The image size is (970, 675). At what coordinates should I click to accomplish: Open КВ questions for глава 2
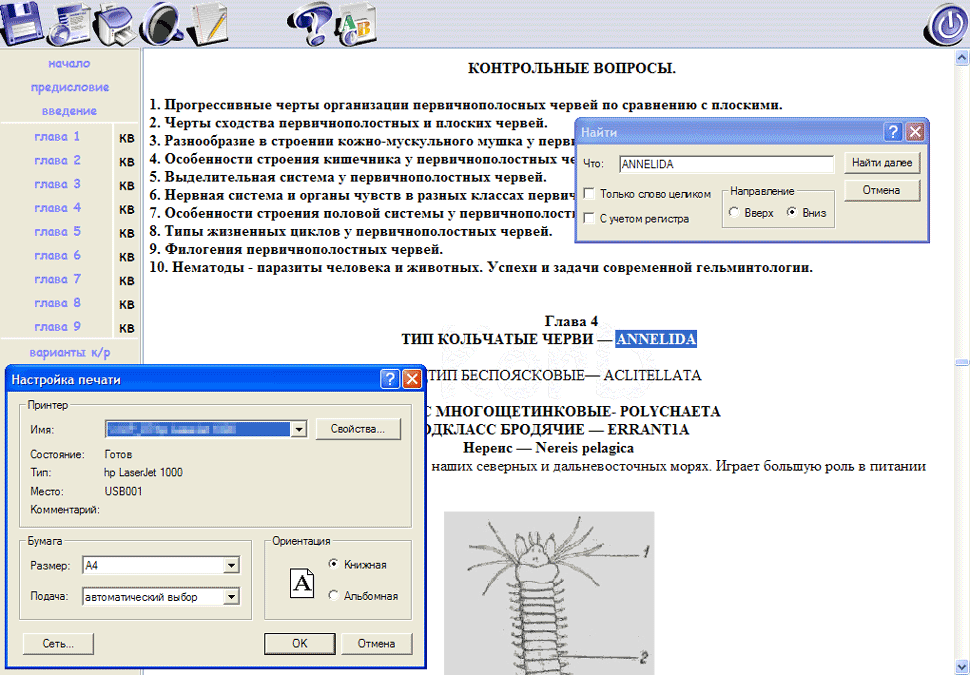tap(127, 162)
